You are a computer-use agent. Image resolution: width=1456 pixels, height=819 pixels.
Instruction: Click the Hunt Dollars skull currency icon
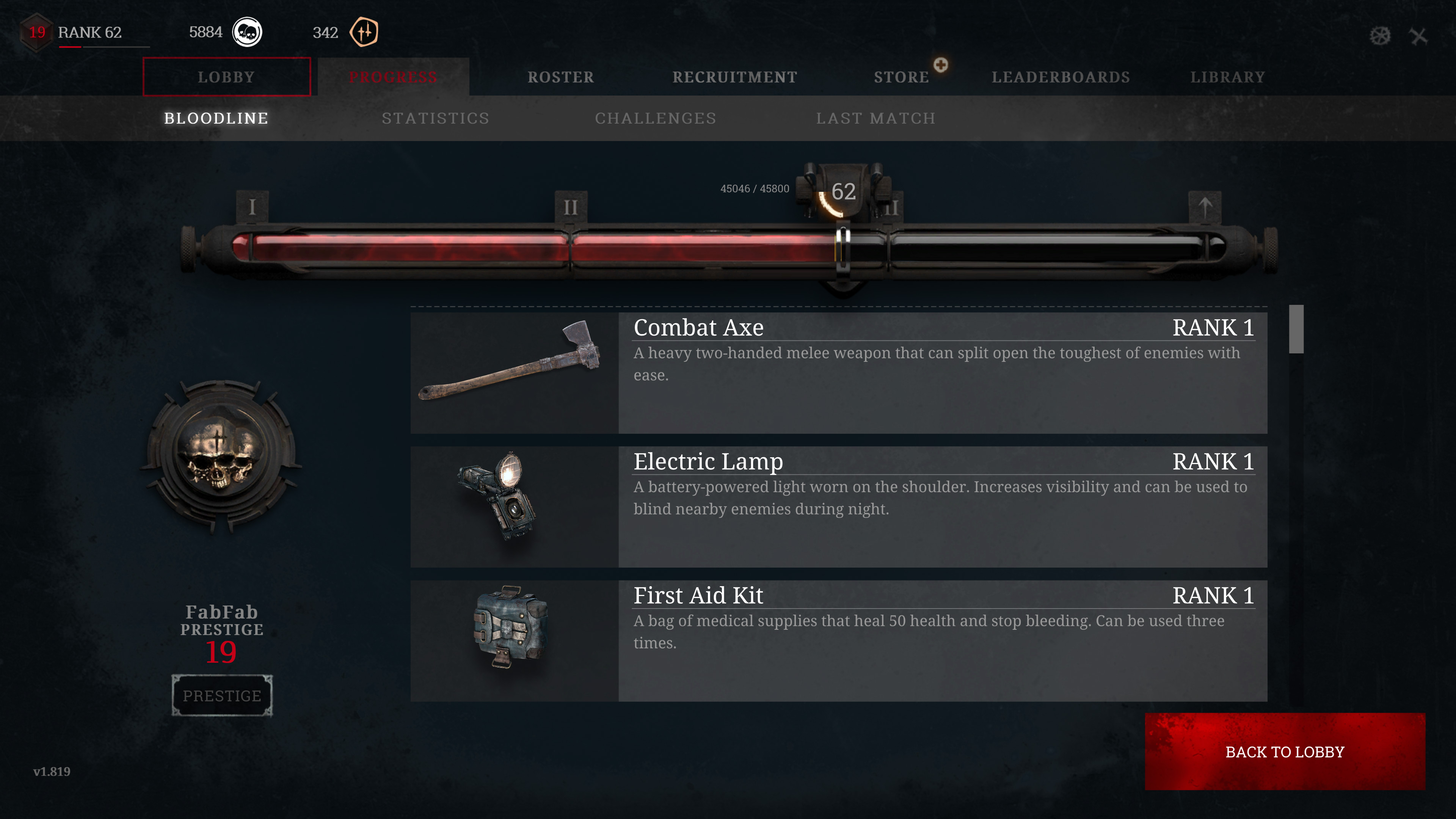click(x=247, y=32)
